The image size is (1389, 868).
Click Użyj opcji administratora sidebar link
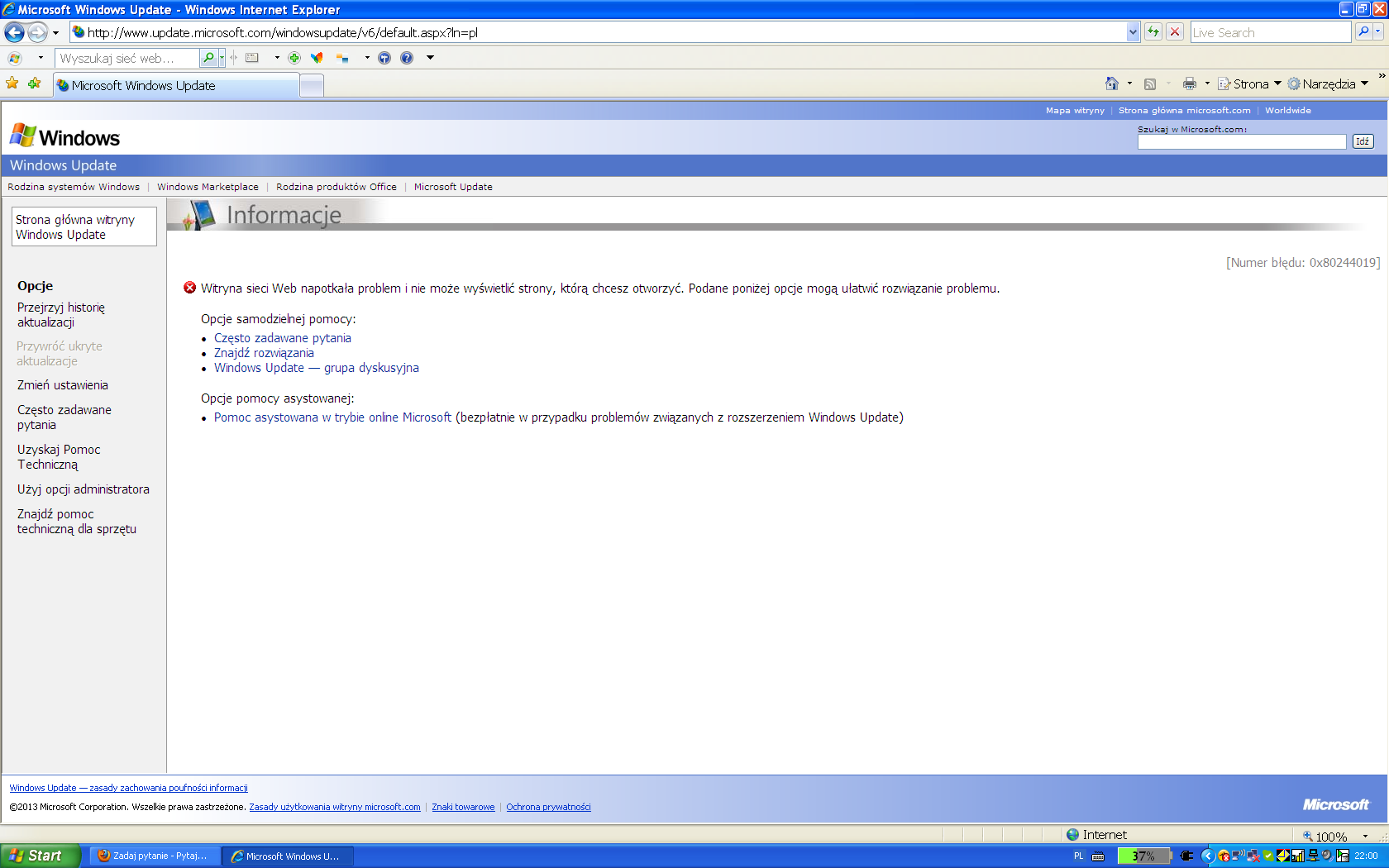click(84, 489)
